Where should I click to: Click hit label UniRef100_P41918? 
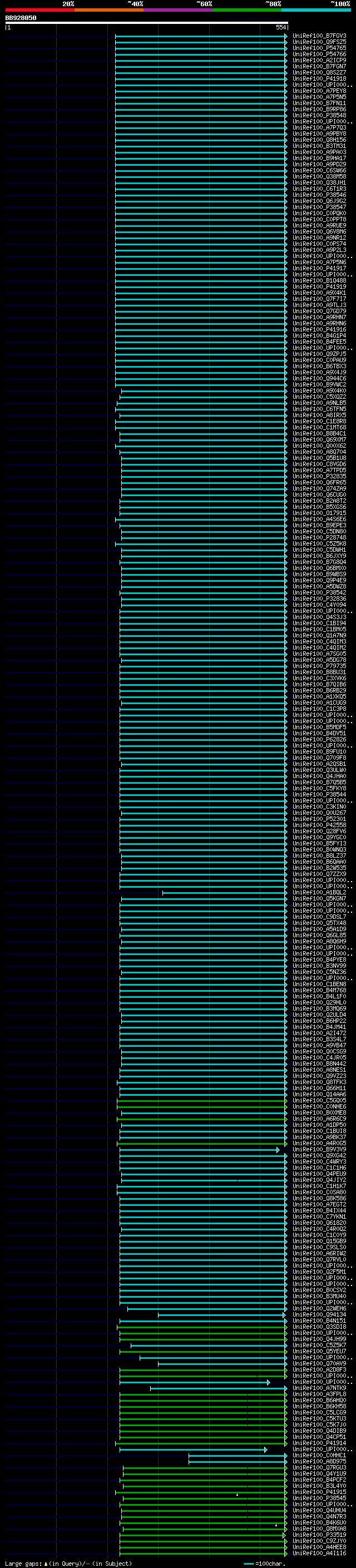pyautogui.click(x=319, y=78)
